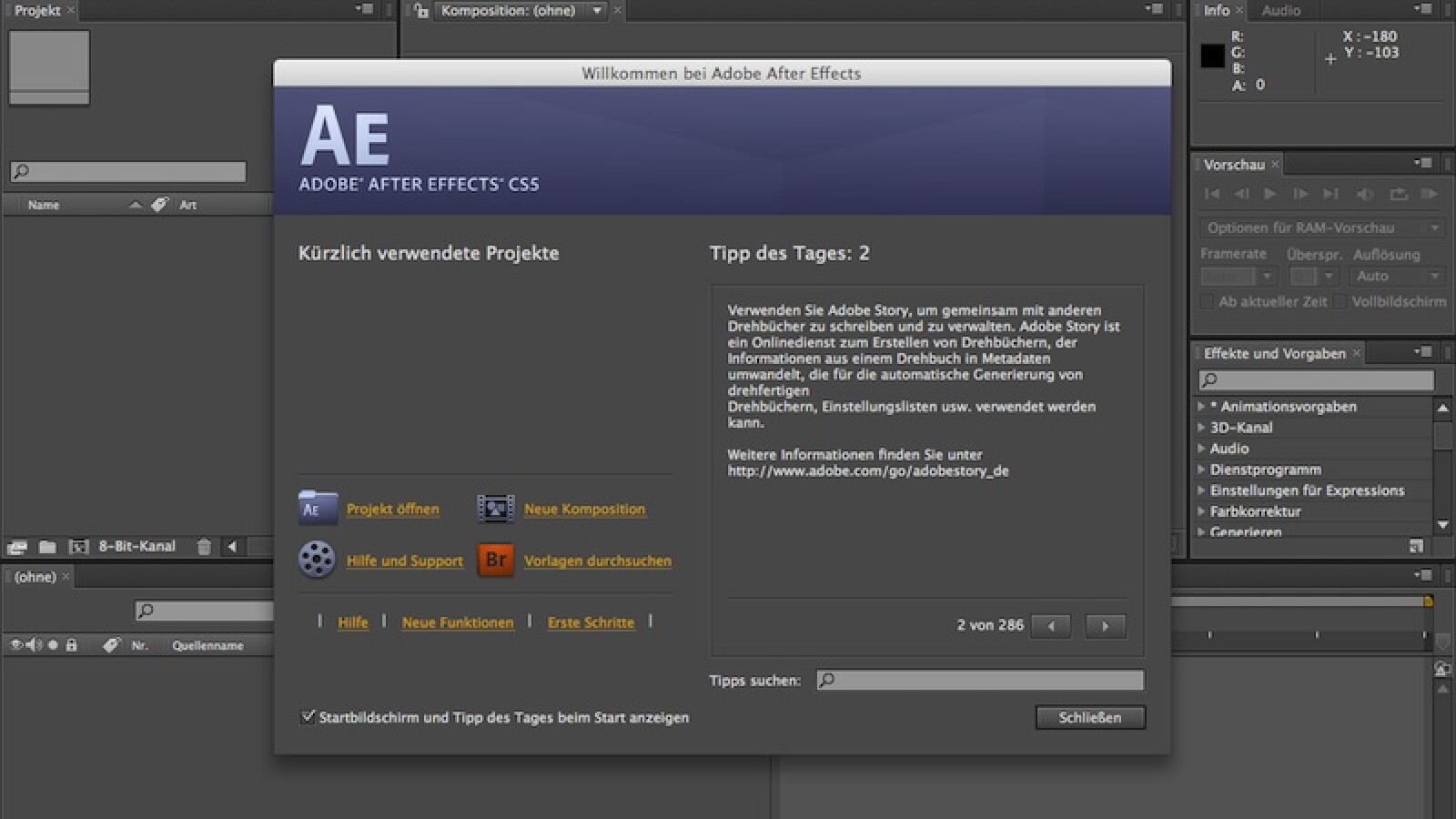Viewport: 1456px width, 819px height.
Task: Check the Ab aktueller Zeit option
Action: click(x=1208, y=301)
